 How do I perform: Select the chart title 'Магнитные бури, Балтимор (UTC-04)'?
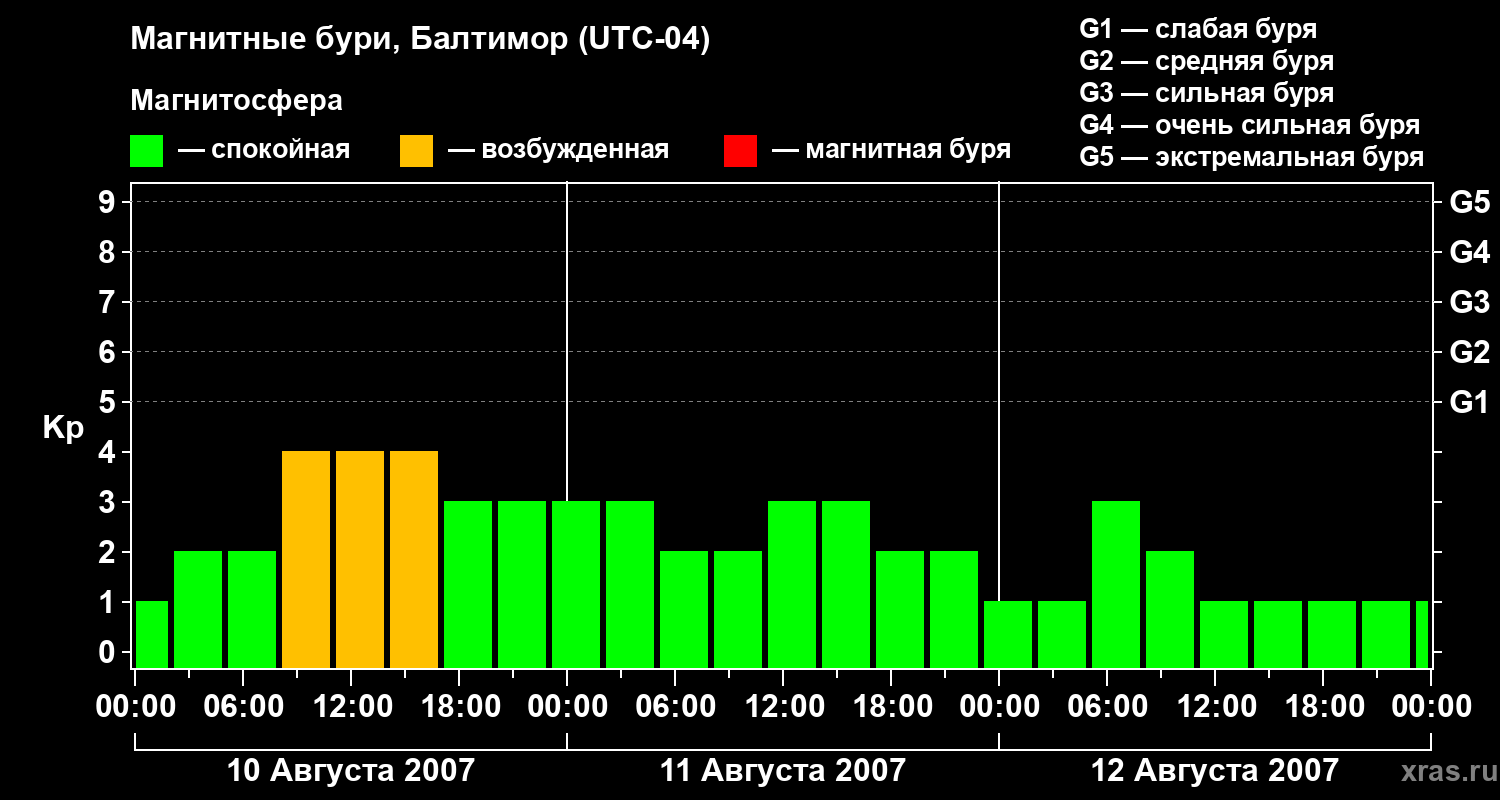(420, 41)
